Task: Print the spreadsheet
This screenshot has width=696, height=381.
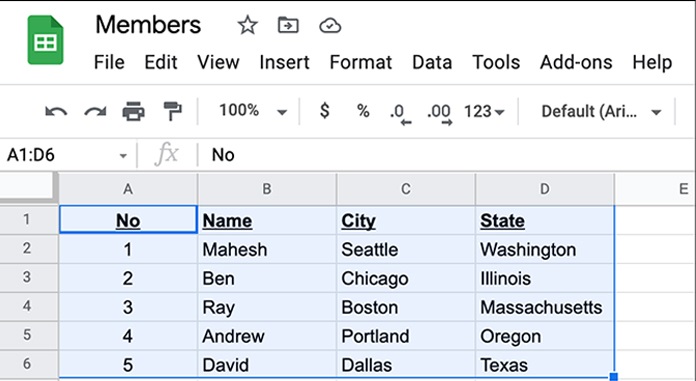Action: click(x=134, y=111)
